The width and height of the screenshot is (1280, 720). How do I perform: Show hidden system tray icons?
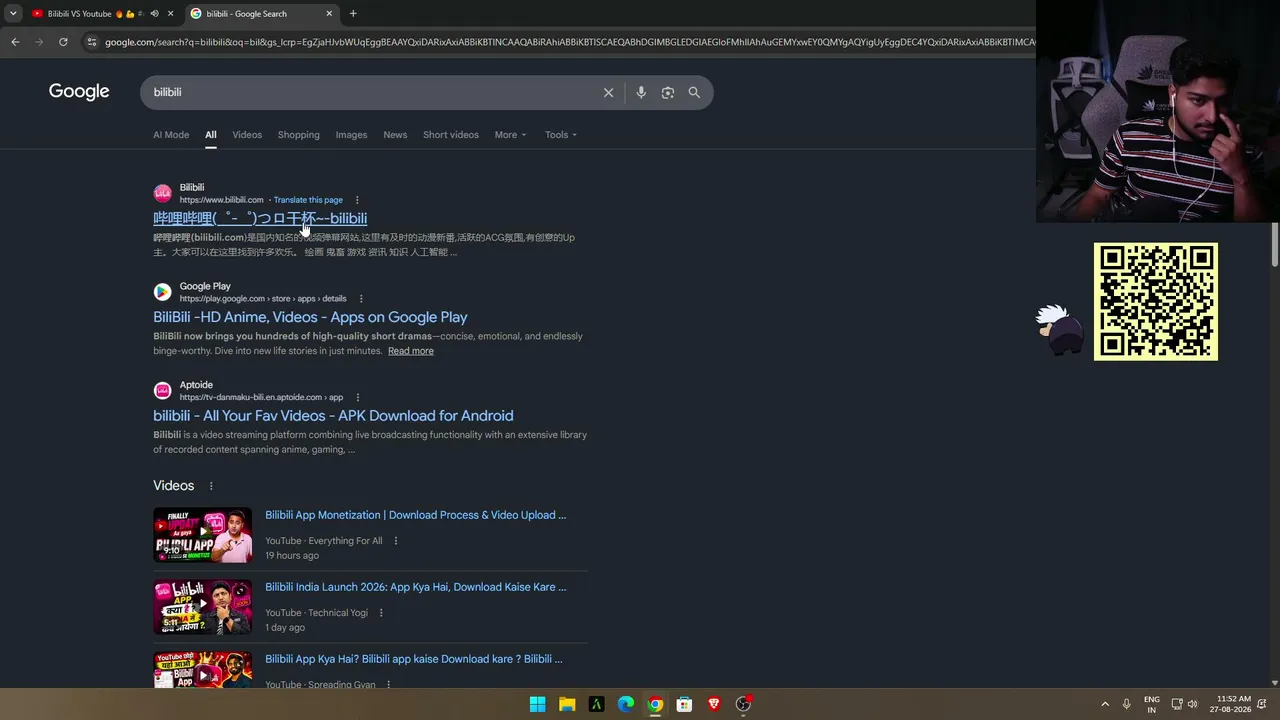coord(1105,704)
